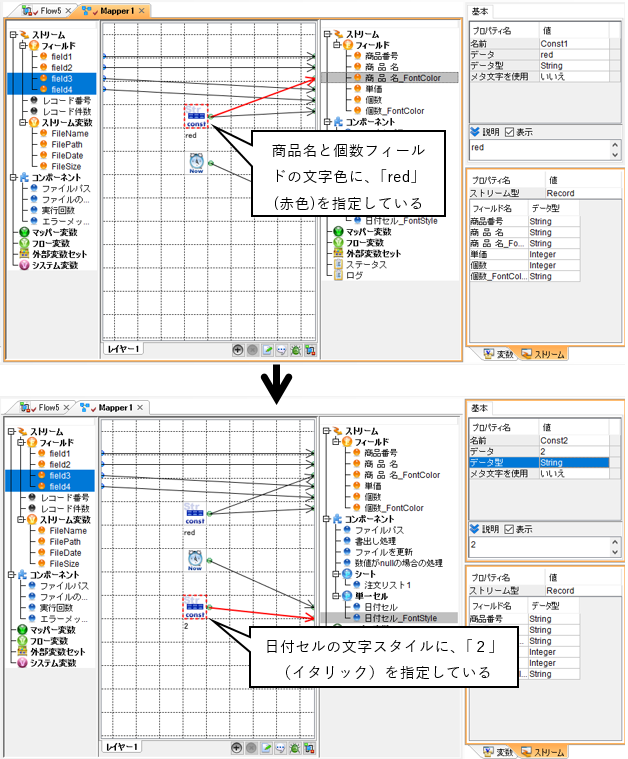
Task: Click メタ文字を使用 'いいえ' value in Const1 properties
Action: pyautogui.click(x=574, y=76)
